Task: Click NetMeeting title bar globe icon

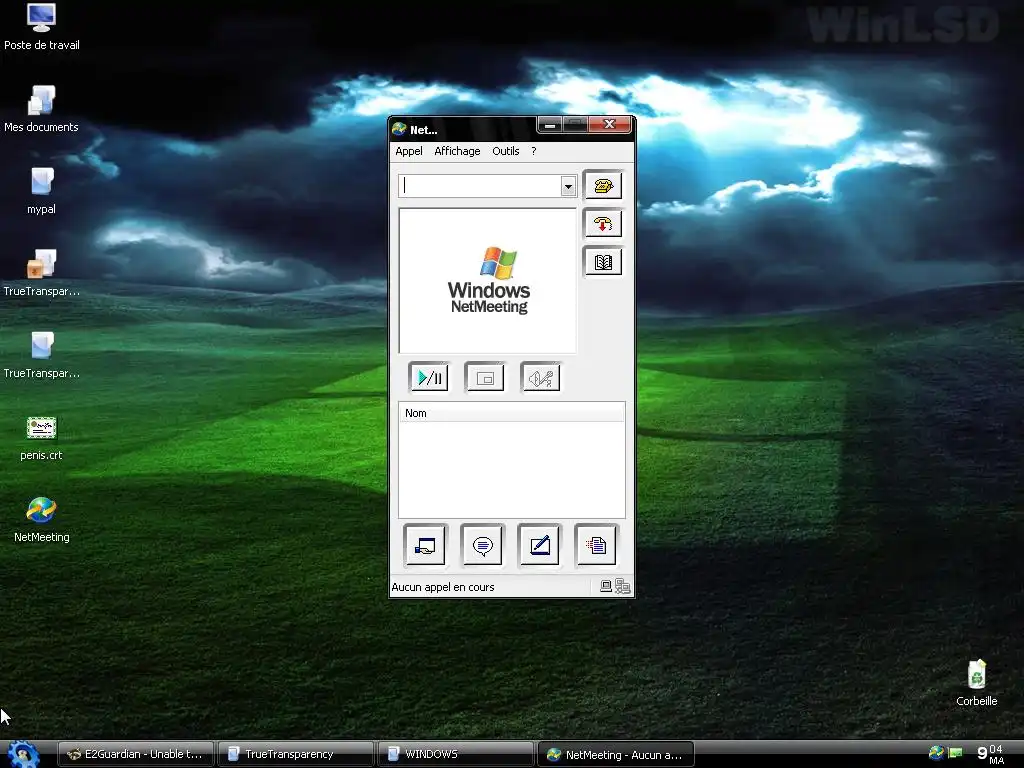Action: point(399,129)
